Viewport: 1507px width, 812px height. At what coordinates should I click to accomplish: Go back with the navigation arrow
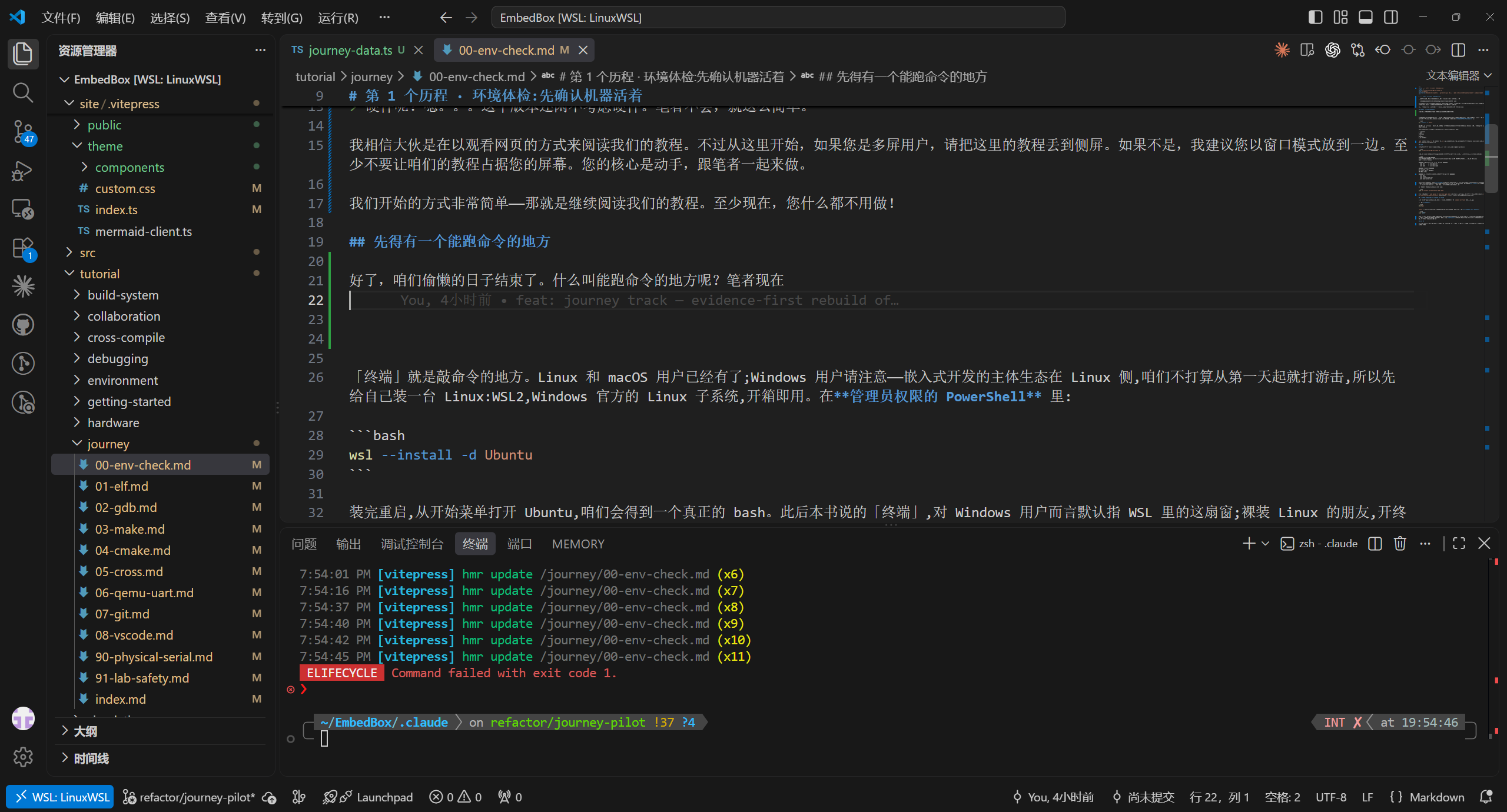point(446,18)
